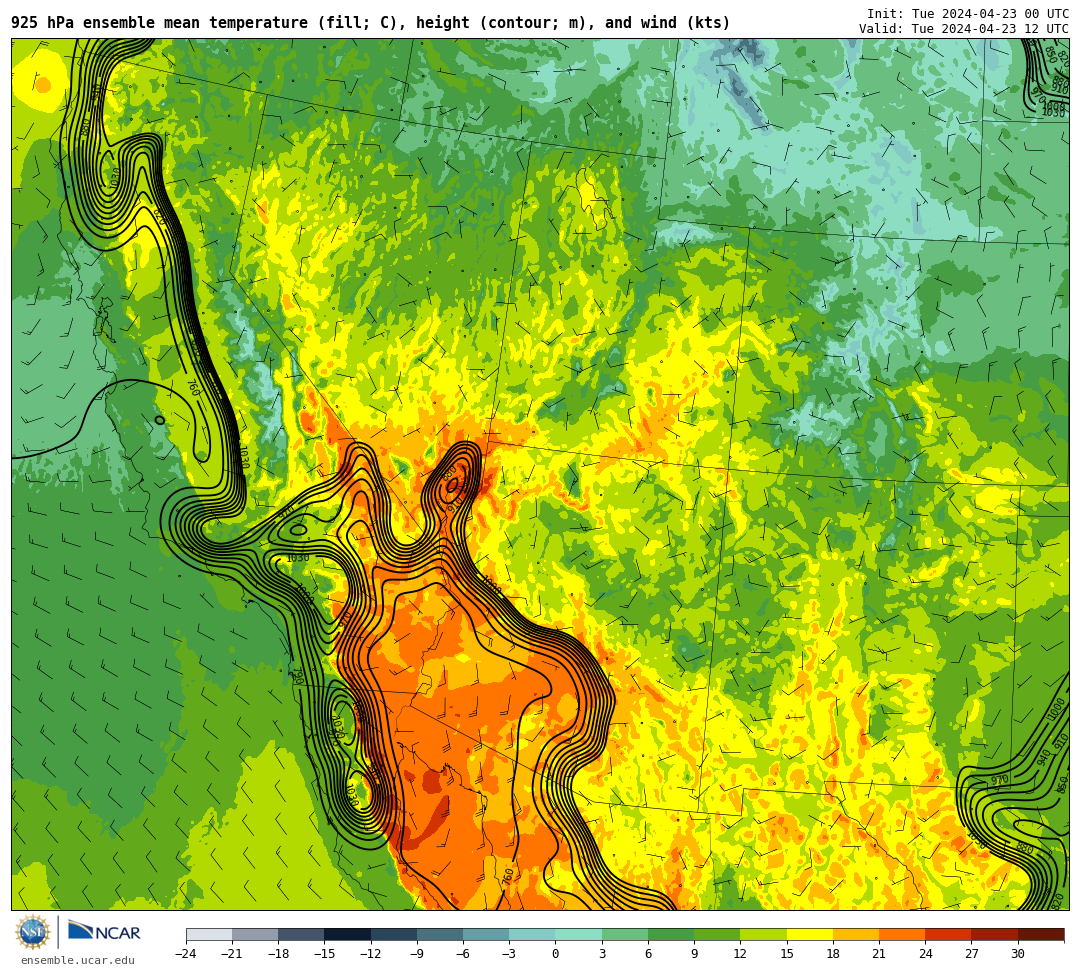This screenshot has height=973, width=1080.
Task: Click the colorbar swatch between 6 and 9
Action: 672,934
